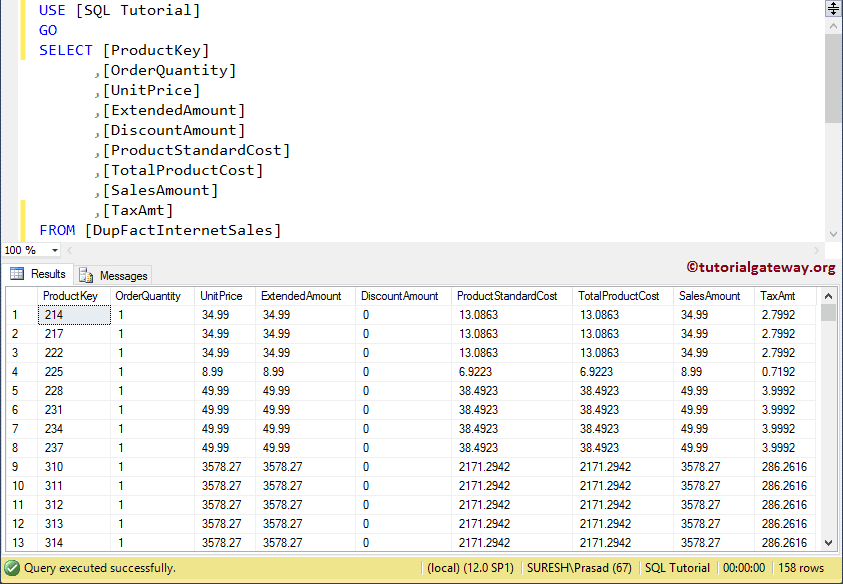Open the 100% zoom level dropdown
Image resolution: width=843 pixels, height=584 pixels.
tap(55, 250)
